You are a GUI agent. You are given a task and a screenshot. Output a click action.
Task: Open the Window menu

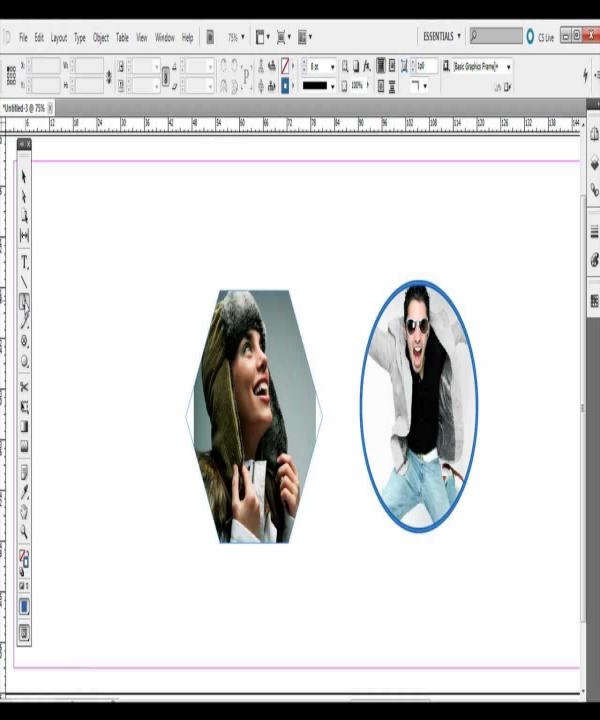coord(164,38)
